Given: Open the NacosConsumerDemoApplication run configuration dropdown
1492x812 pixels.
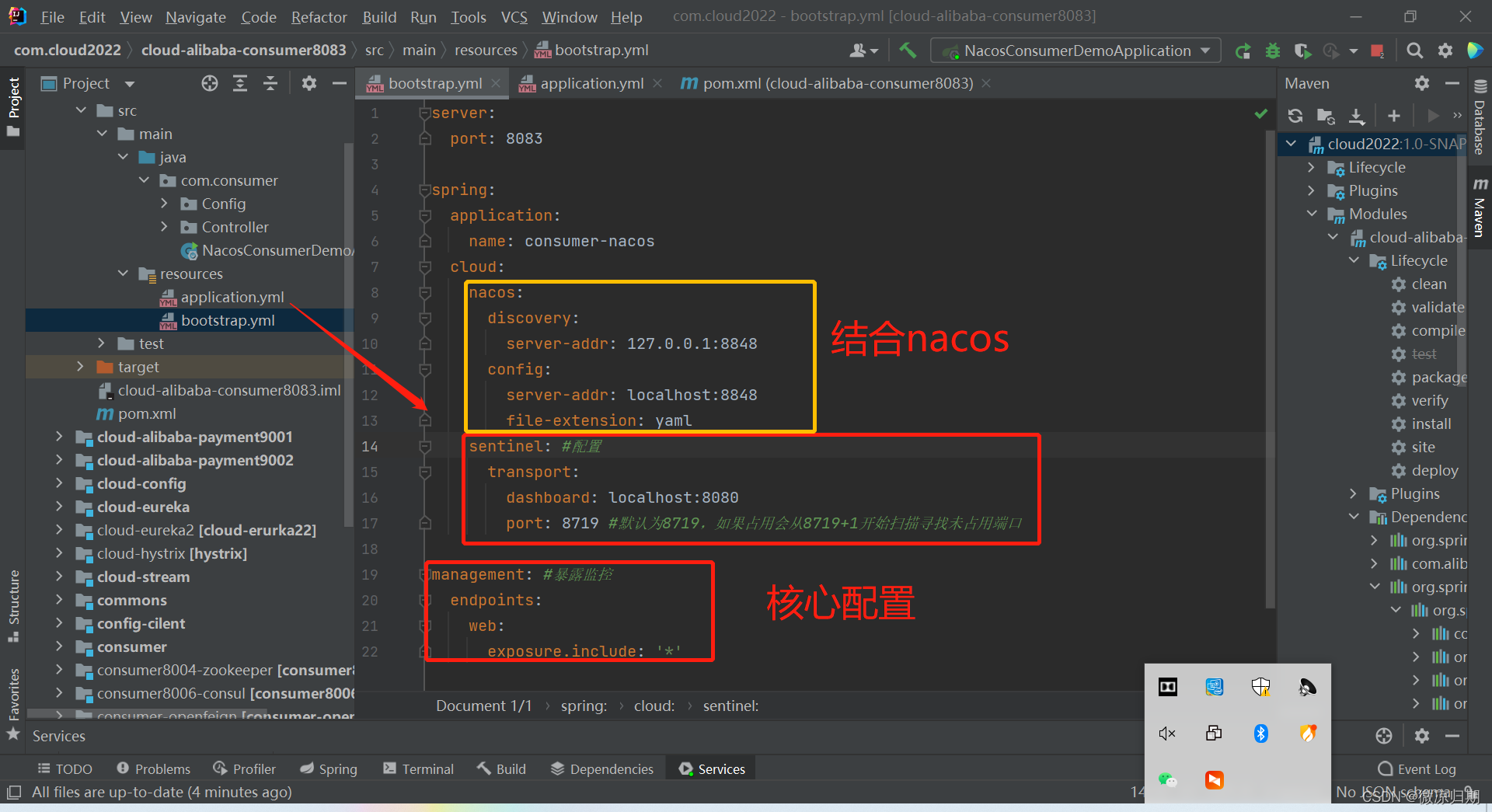Looking at the screenshot, I should click(x=1075, y=51).
